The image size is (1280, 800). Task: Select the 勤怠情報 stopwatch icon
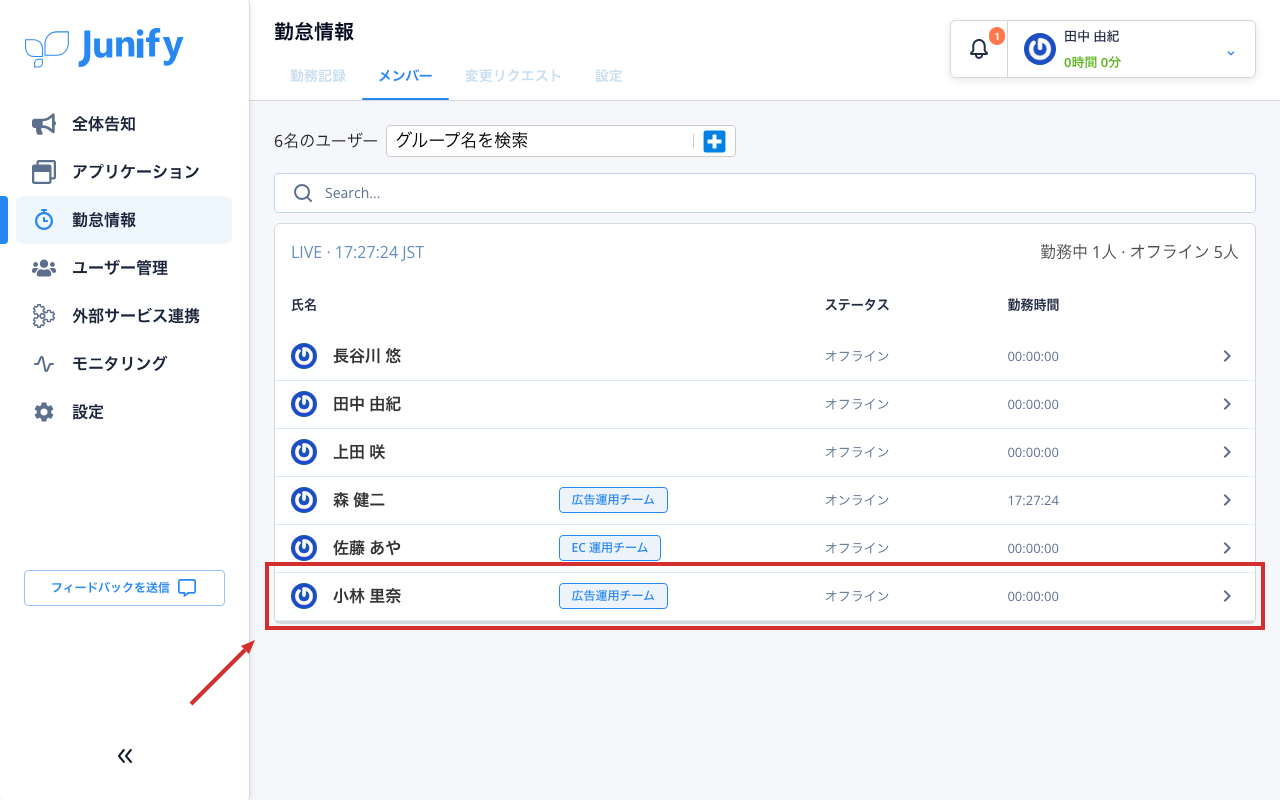44,220
